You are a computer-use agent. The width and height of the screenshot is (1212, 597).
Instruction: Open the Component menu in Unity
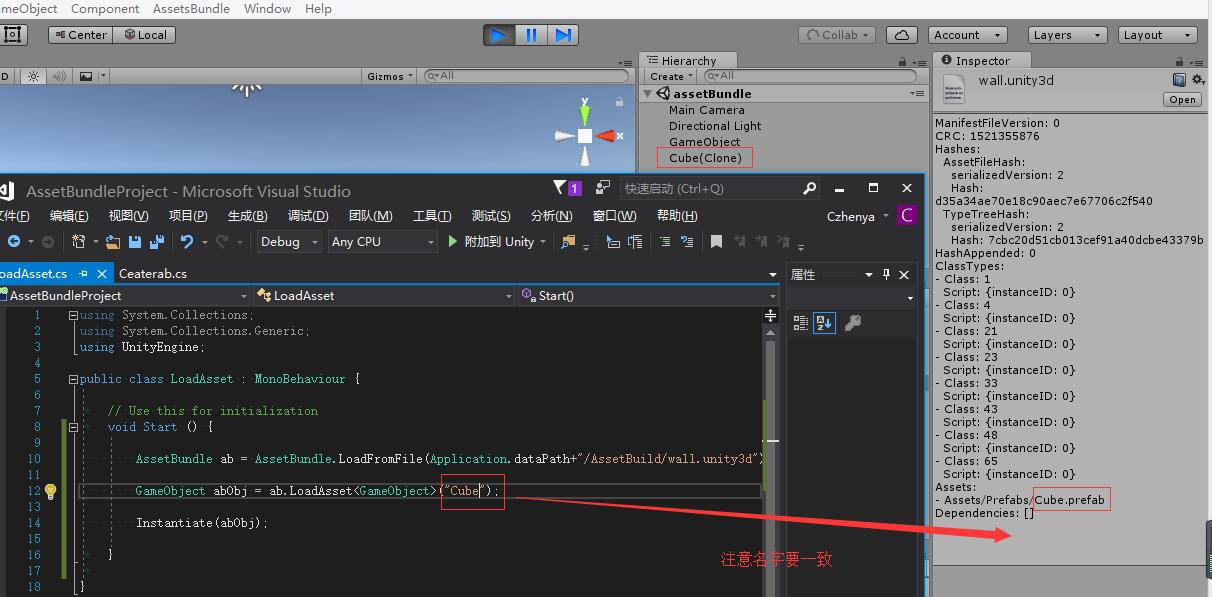click(x=105, y=8)
